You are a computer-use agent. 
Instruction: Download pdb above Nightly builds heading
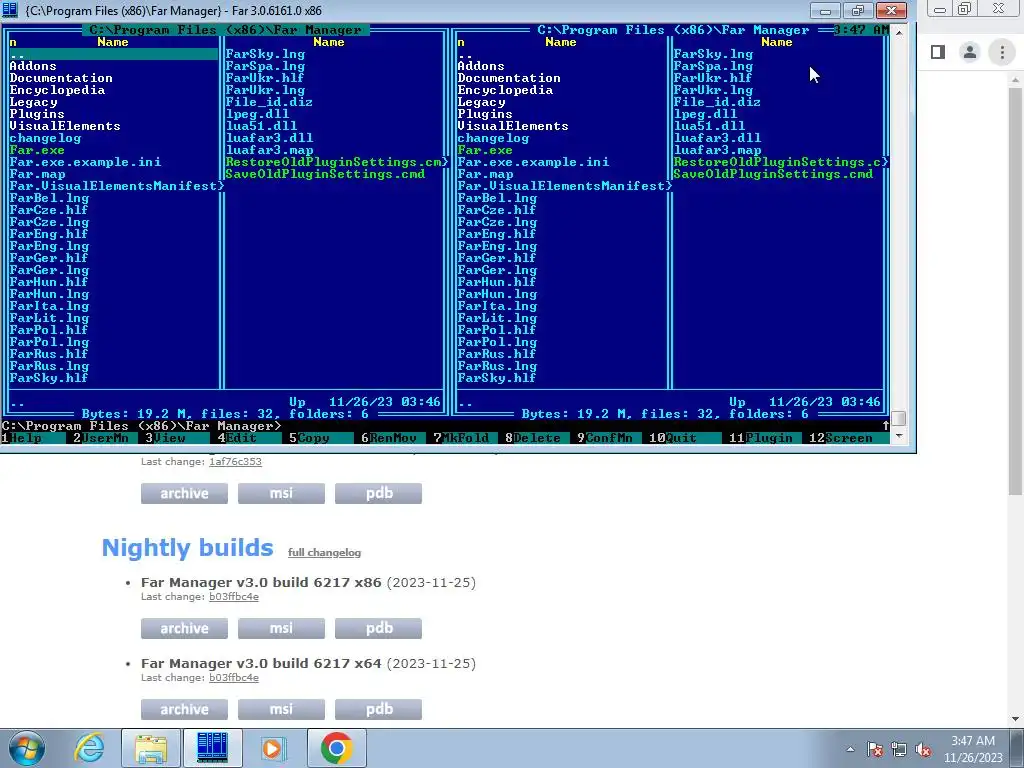click(x=379, y=494)
